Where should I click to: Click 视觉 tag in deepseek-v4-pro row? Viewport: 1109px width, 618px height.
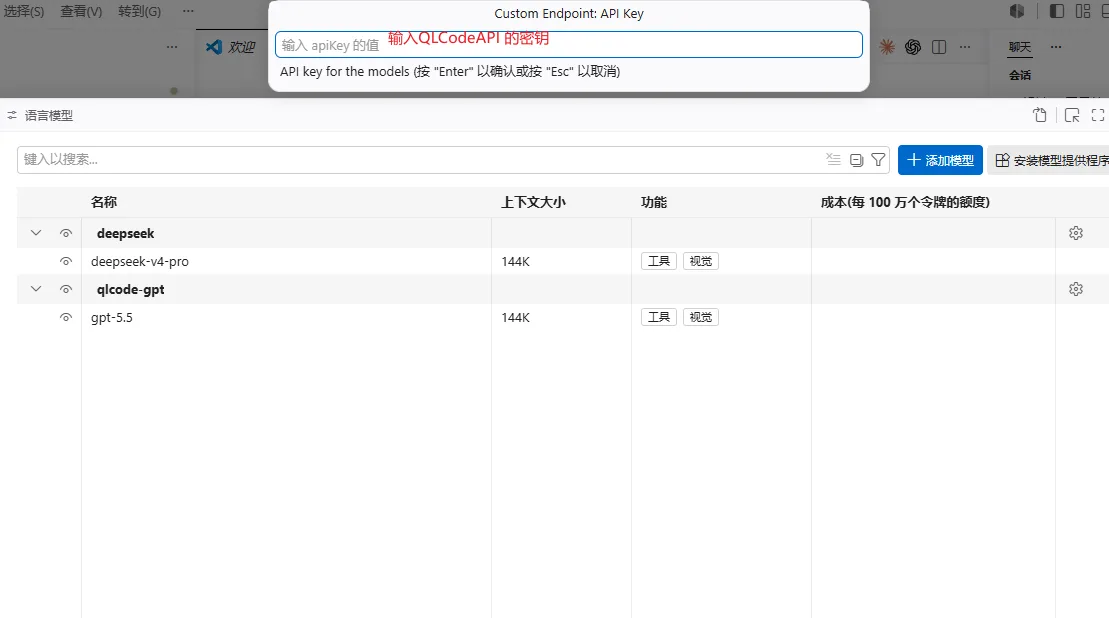coord(700,261)
